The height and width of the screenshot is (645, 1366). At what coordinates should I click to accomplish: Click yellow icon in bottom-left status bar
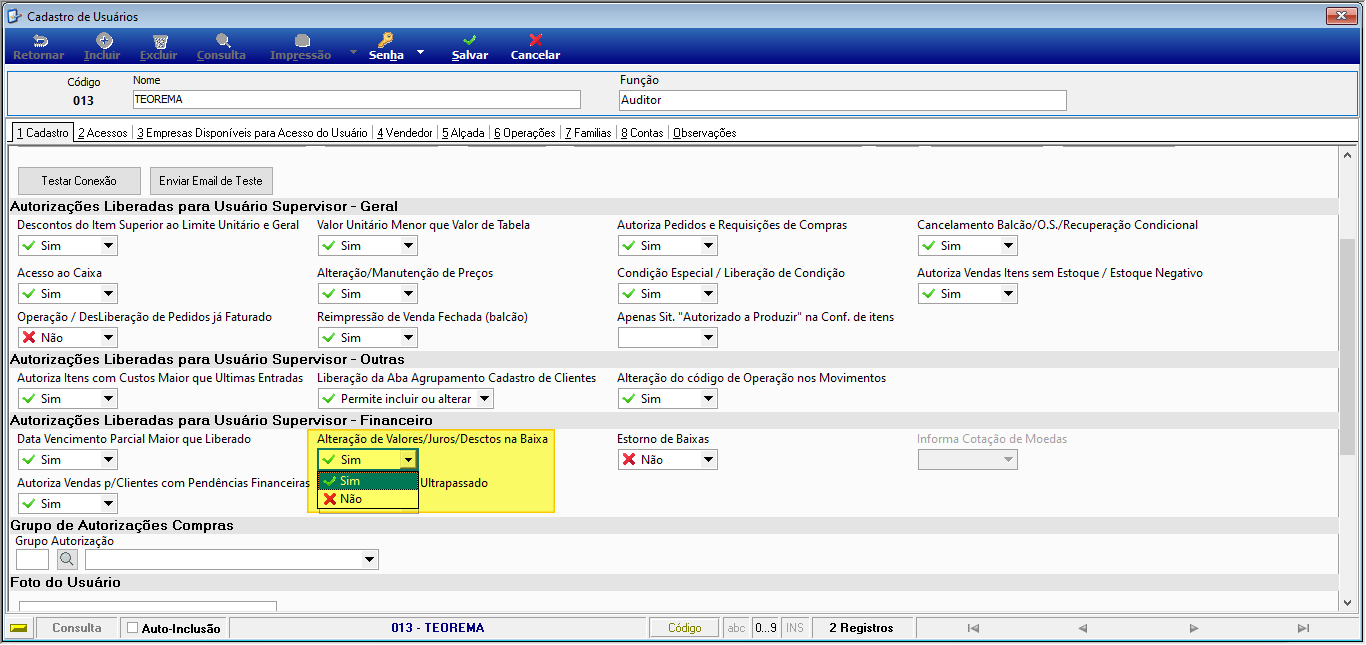tap(18, 628)
